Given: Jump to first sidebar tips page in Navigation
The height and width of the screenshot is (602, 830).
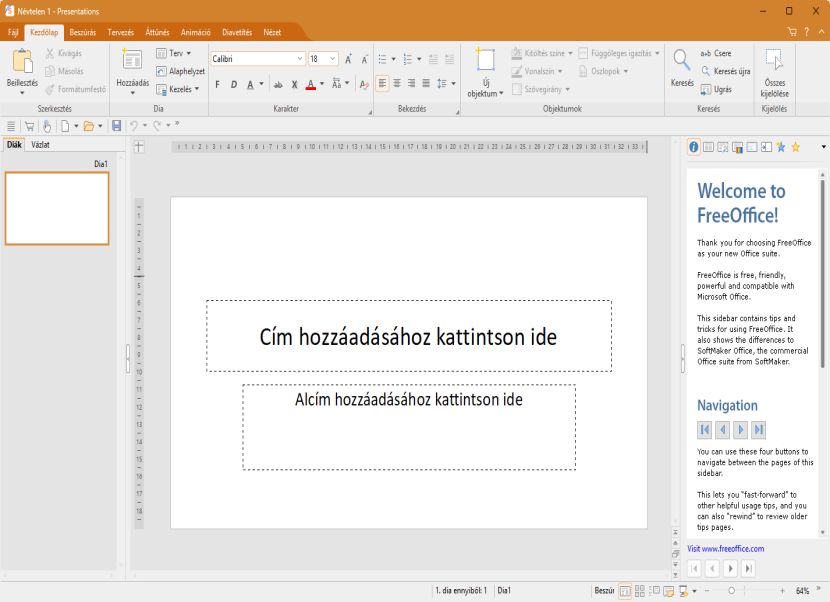Looking at the screenshot, I should point(705,429).
